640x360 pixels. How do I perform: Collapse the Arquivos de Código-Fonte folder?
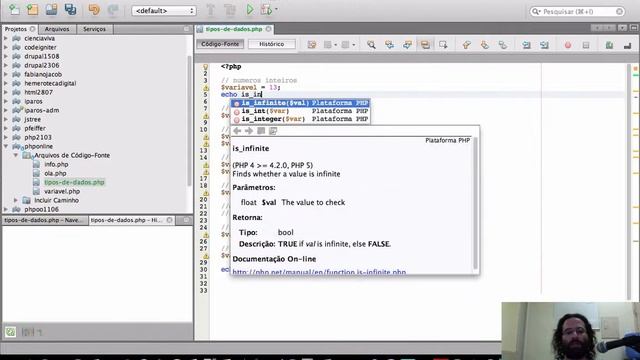pos(16,155)
